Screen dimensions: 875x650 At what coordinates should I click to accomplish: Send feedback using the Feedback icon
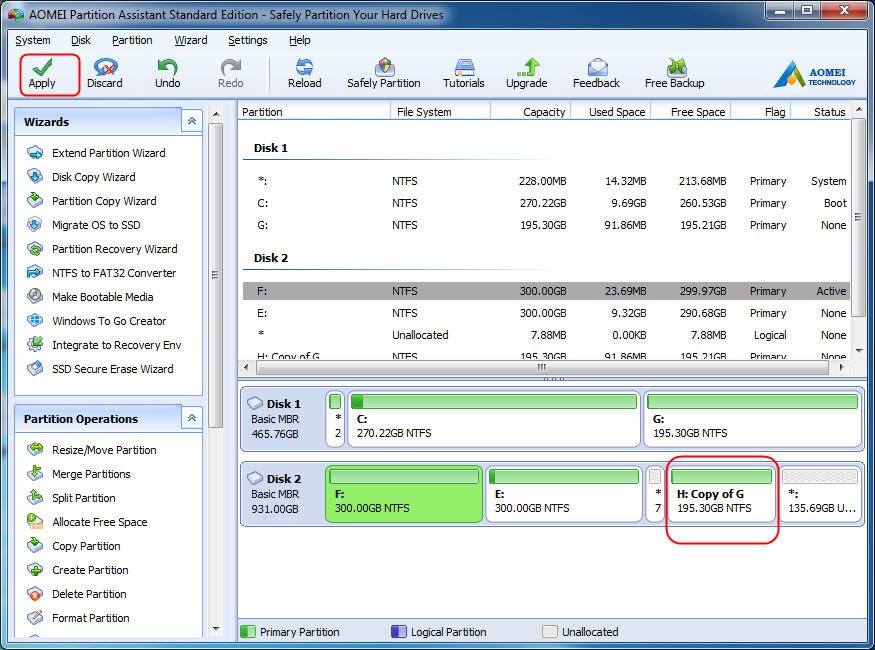(x=596, y=73)
